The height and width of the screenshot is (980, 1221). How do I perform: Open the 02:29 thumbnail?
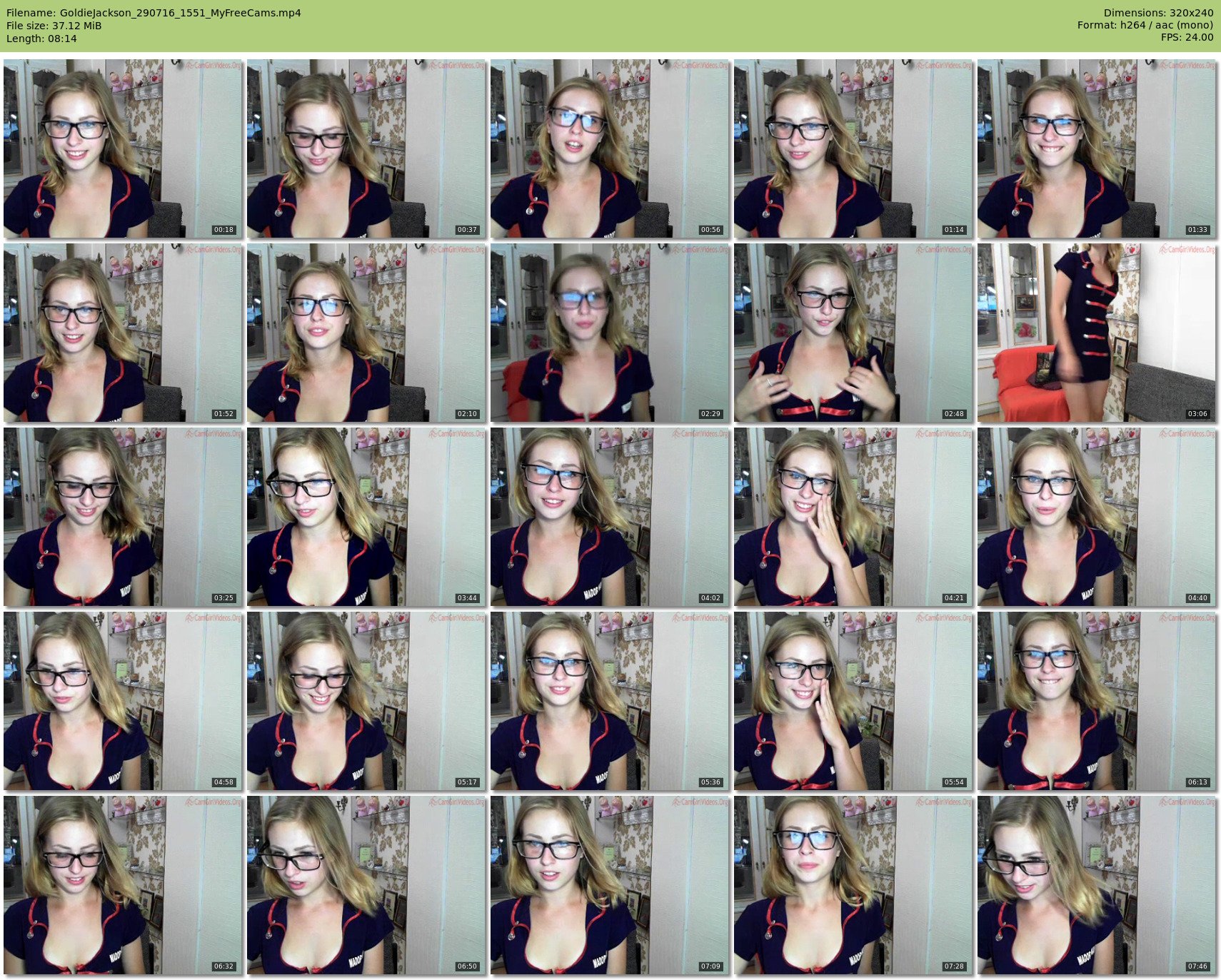coord(610,333)
